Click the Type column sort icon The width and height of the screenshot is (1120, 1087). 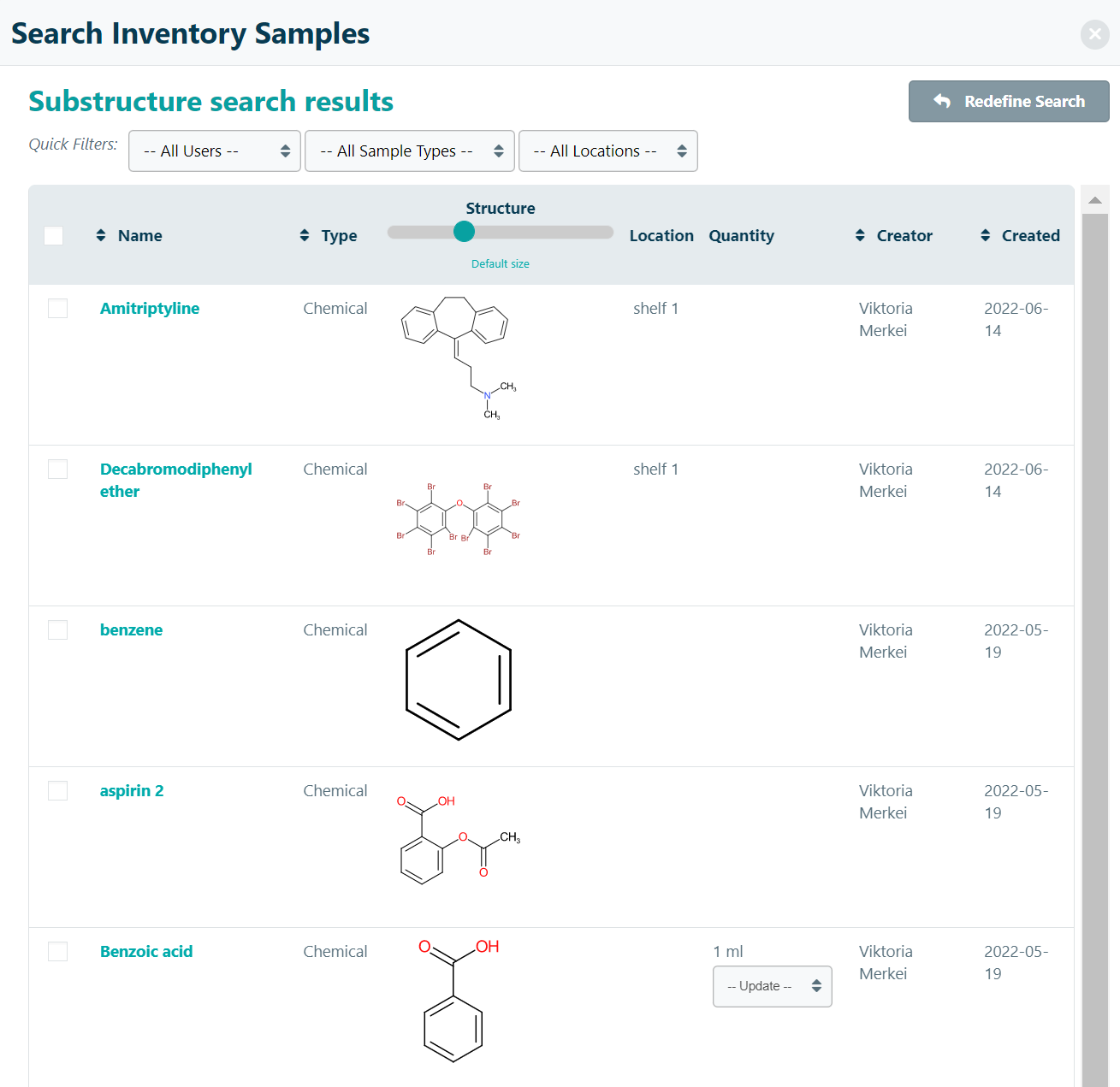(305, 235)
